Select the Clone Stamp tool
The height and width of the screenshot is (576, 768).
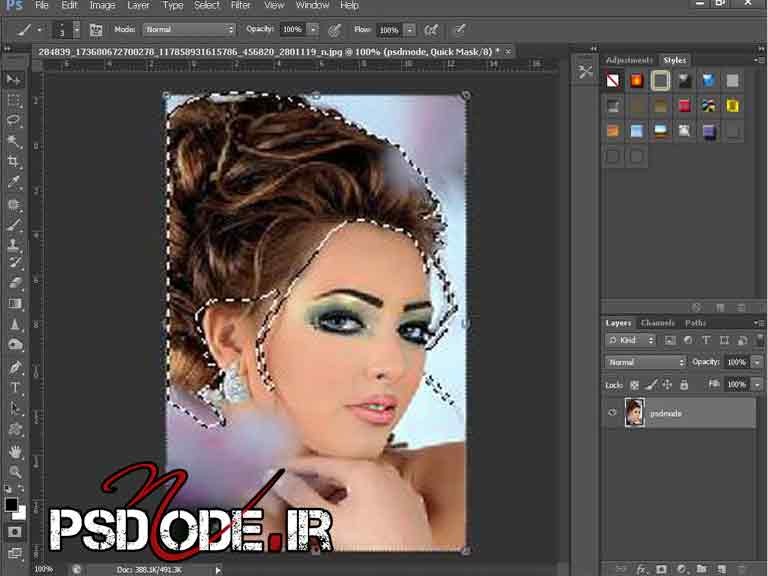tap(14, 245)
